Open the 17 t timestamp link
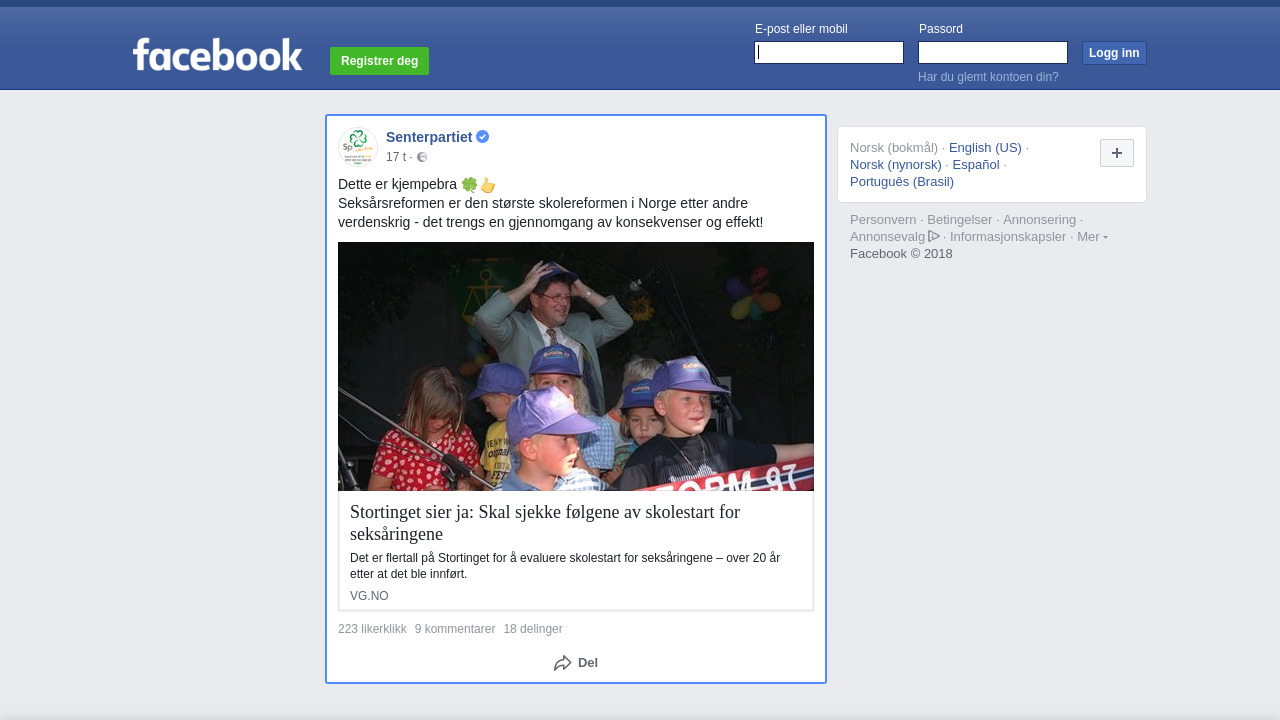The image size is (1280, 720). pyautogui.click(x=396, y=157)
